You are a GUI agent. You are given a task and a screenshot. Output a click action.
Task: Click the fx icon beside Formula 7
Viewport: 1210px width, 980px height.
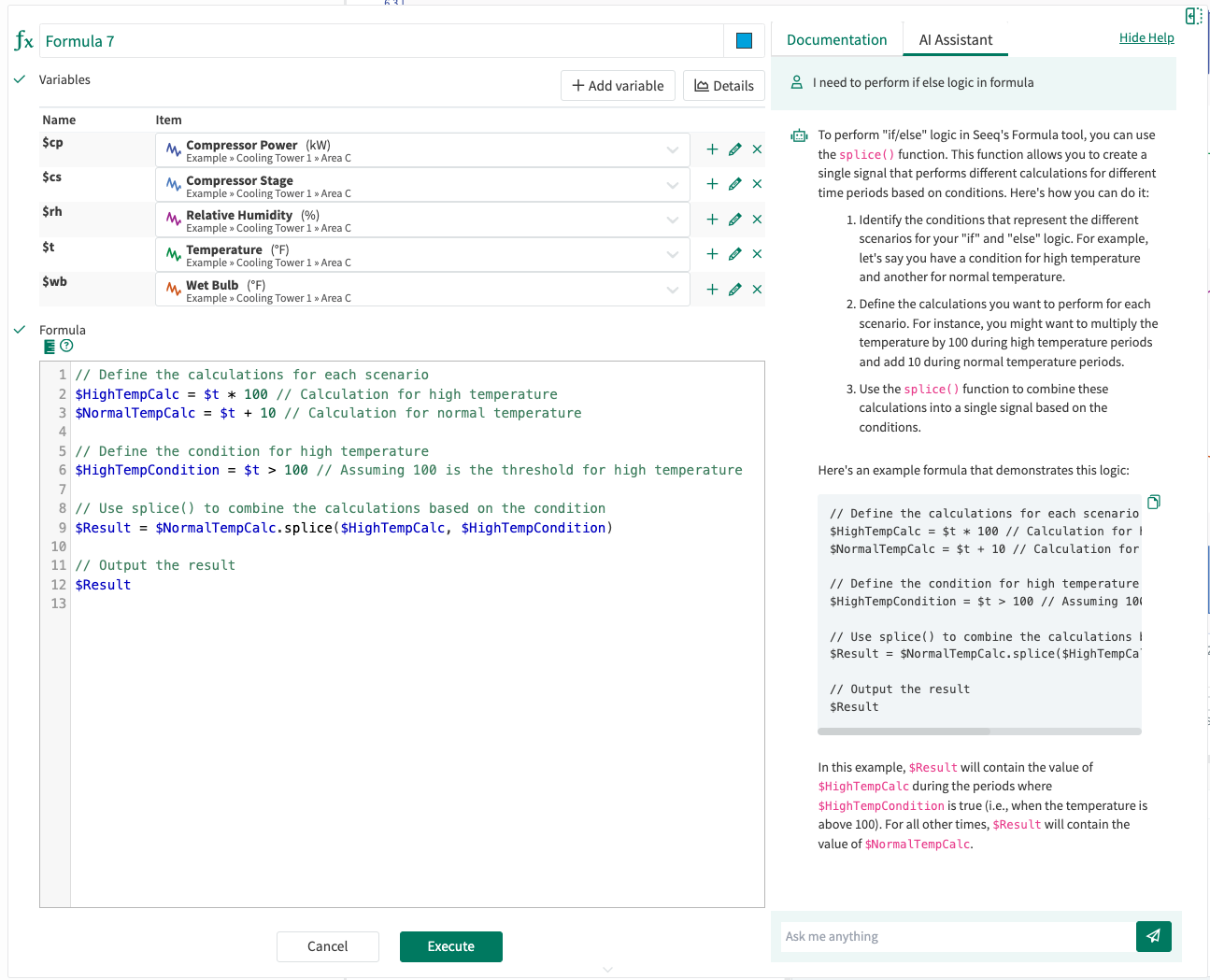[x=23, y=40]
